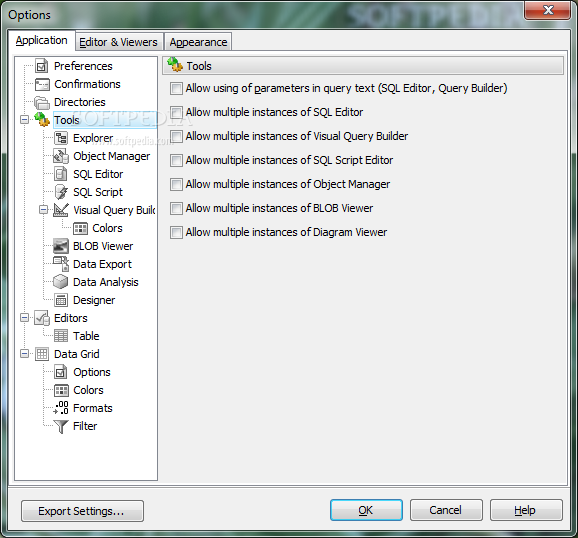Click the Editors node icon

(x=42, y=318)
